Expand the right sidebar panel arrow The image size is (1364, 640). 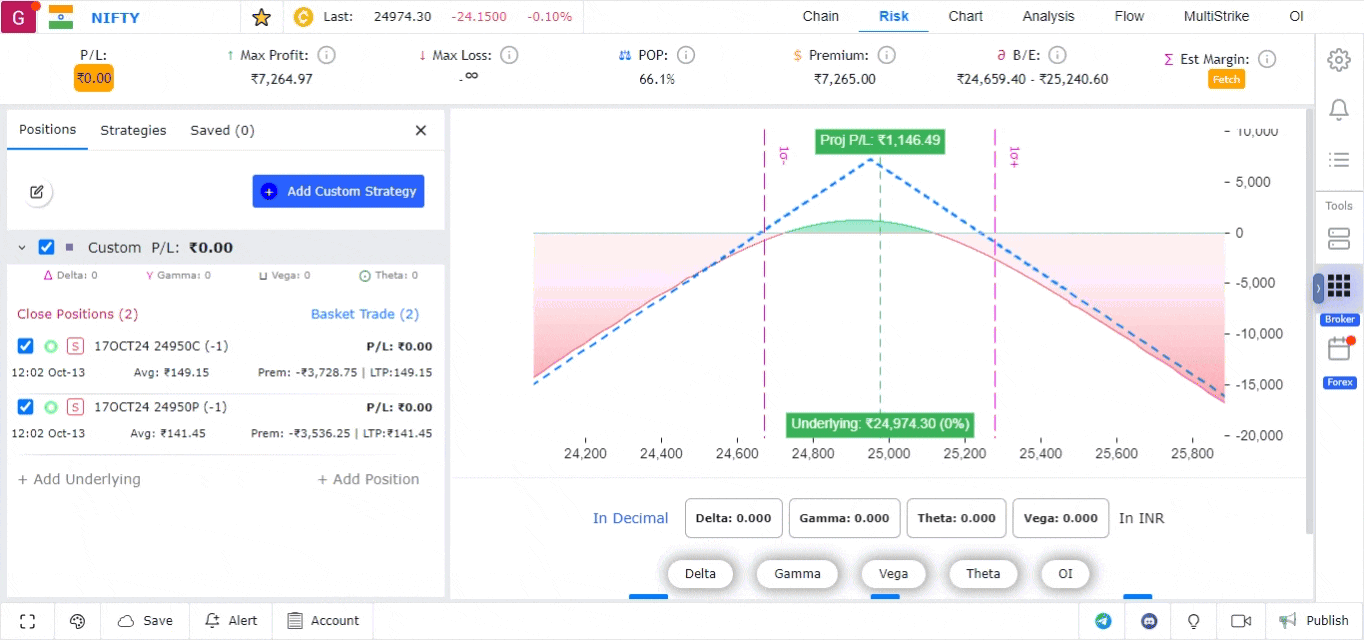[1318, 288]
